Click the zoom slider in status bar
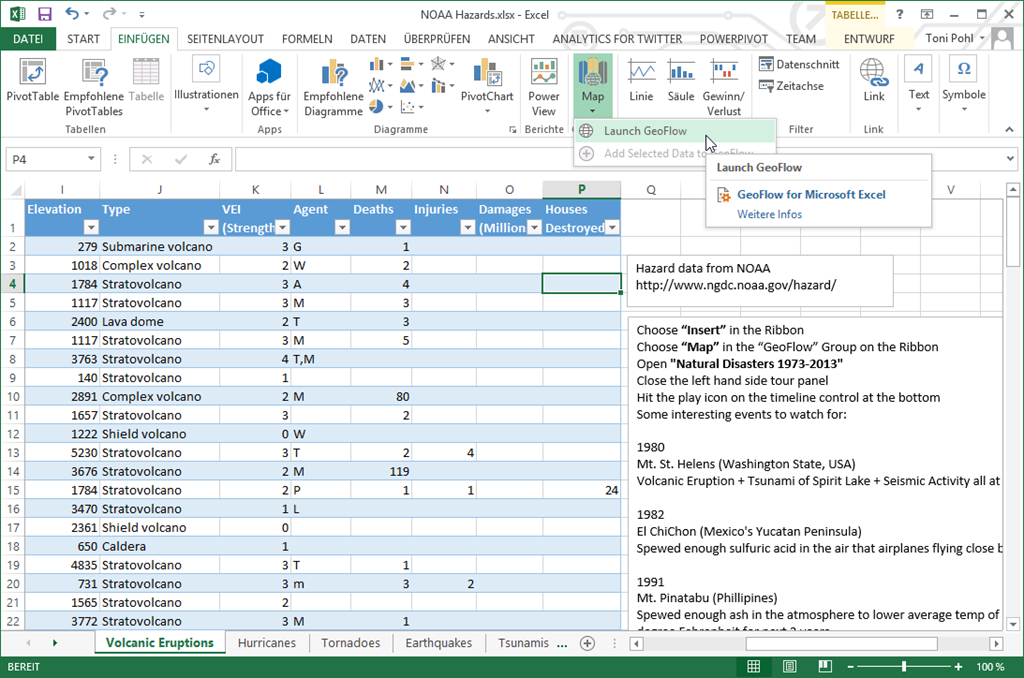Image resolution: width=1024 pixels, height=678 pixels. click(905, 667)
